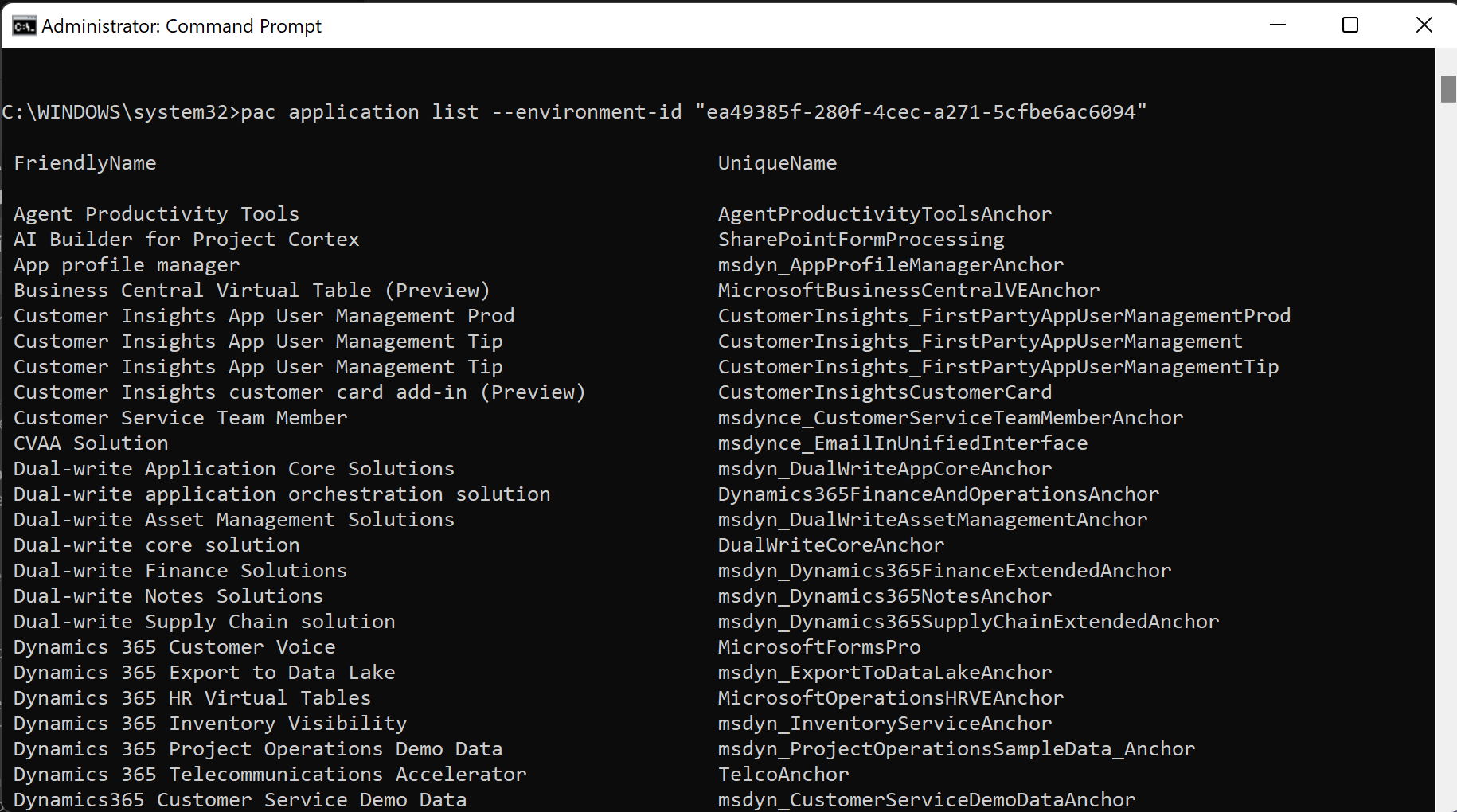Click the UniqueName column header text
The height and width of the screenshot is (812, 1457).
point(777,163)
